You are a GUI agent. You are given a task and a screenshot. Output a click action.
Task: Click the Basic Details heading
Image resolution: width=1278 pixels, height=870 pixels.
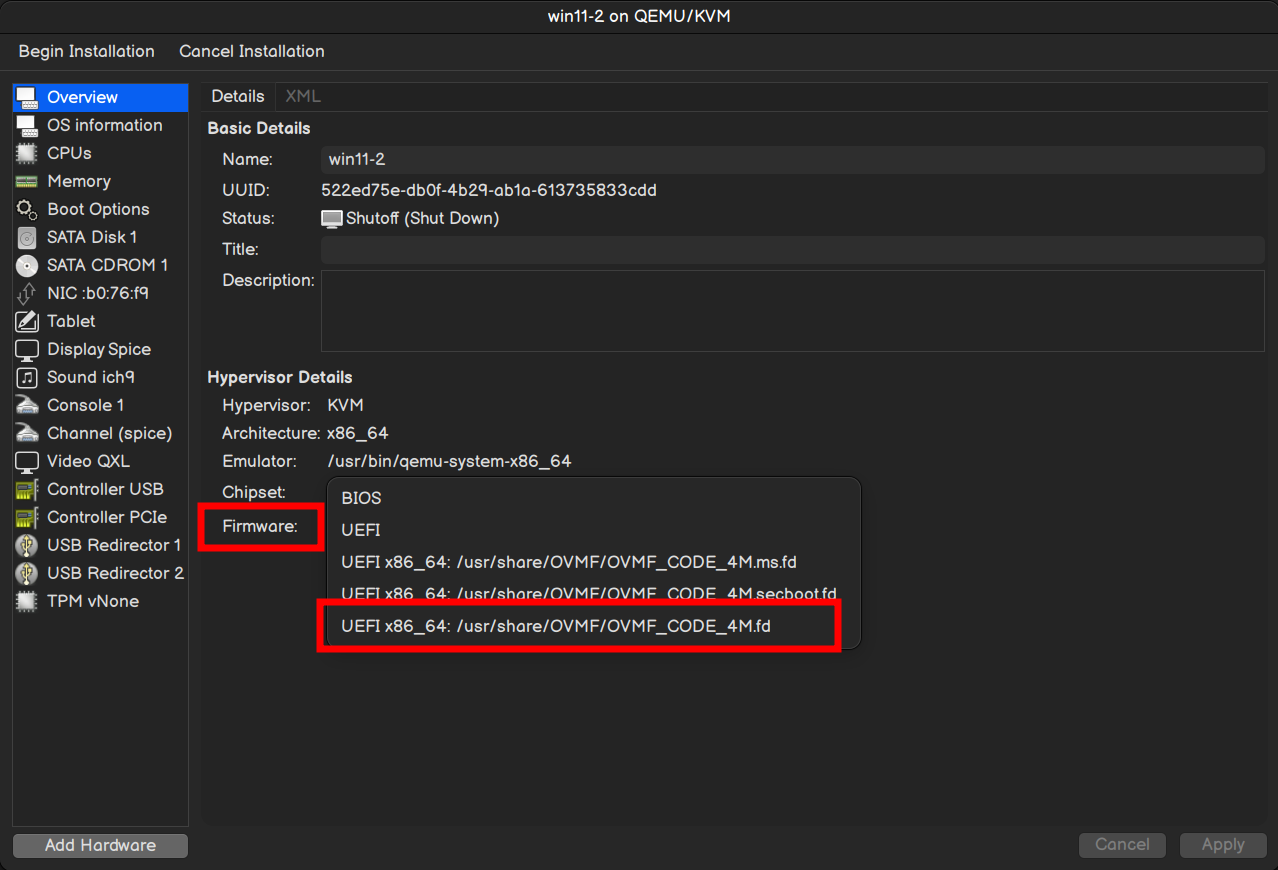click(259, 128)
